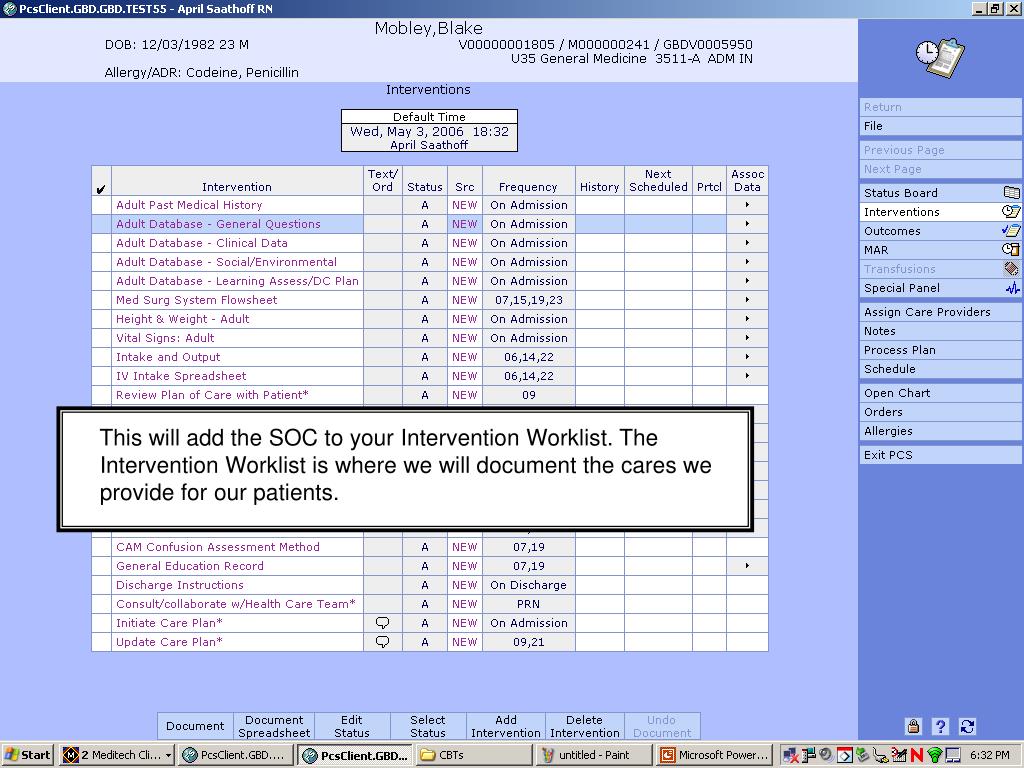Select Status Board in the sidebar
The width and height of the screenshot is (1024, 768).
coord(940,193)
